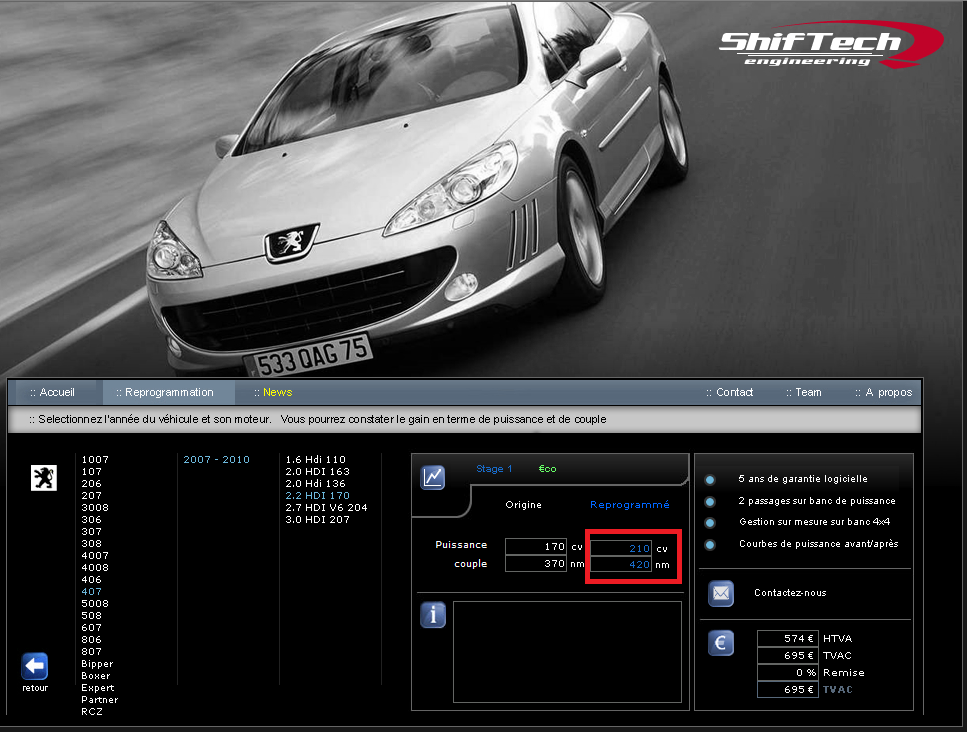Select the 2.7 HDI V6 204 engine
This screenshot has width=967, height=732.
[326, 508]
